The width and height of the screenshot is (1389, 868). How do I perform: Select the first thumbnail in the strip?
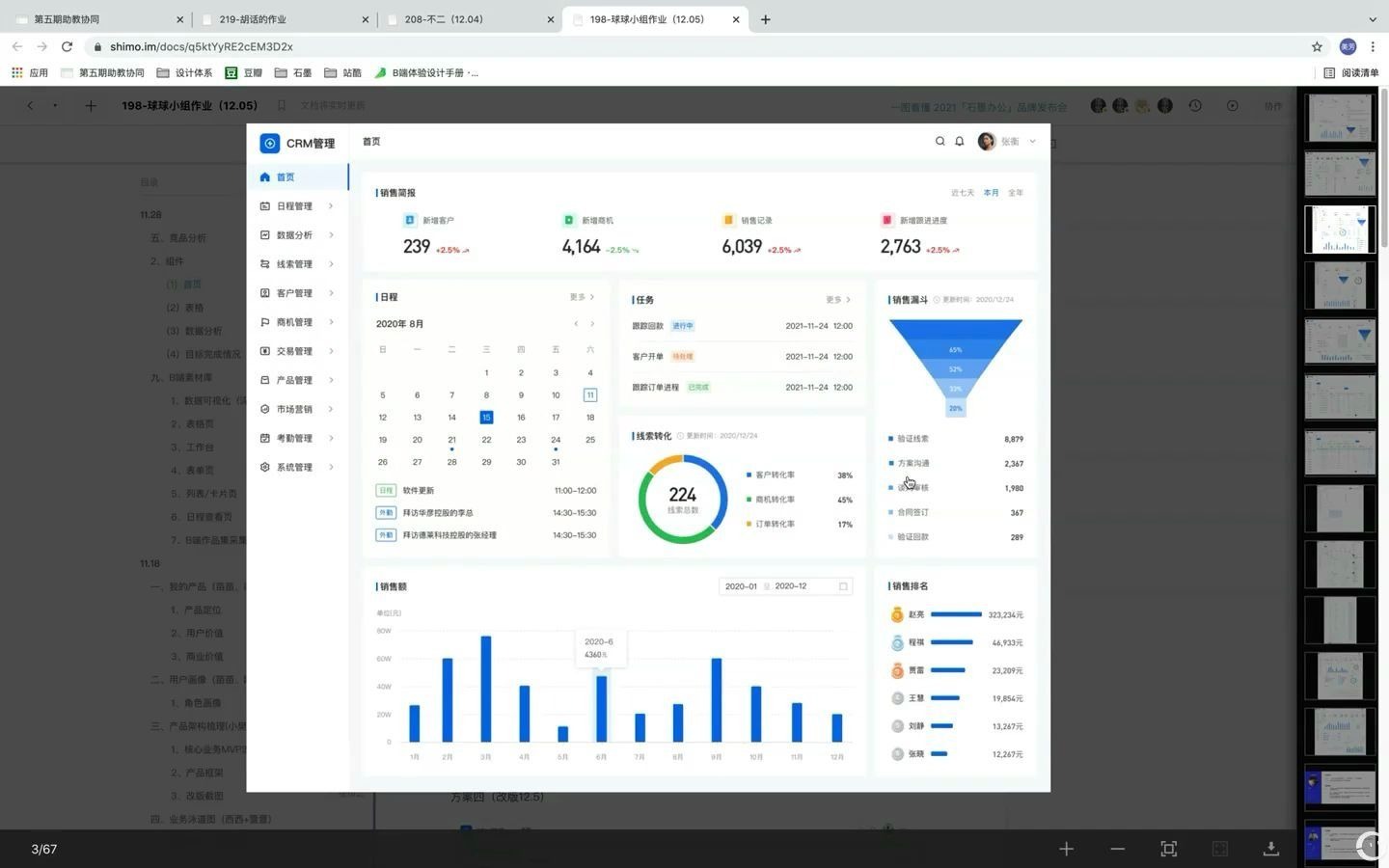coord(1340,118)
